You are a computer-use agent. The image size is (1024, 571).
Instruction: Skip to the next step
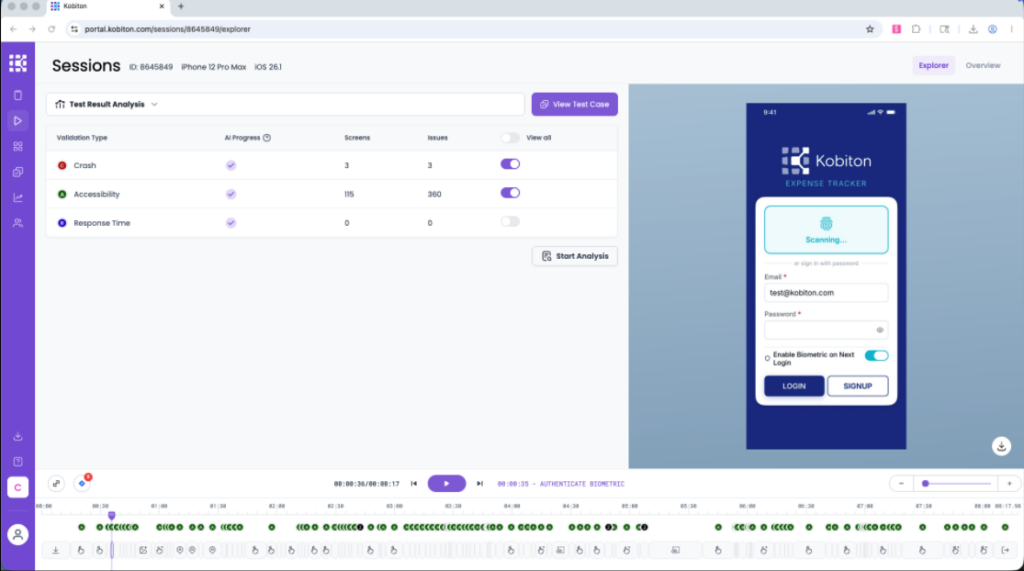click(479, 483)
